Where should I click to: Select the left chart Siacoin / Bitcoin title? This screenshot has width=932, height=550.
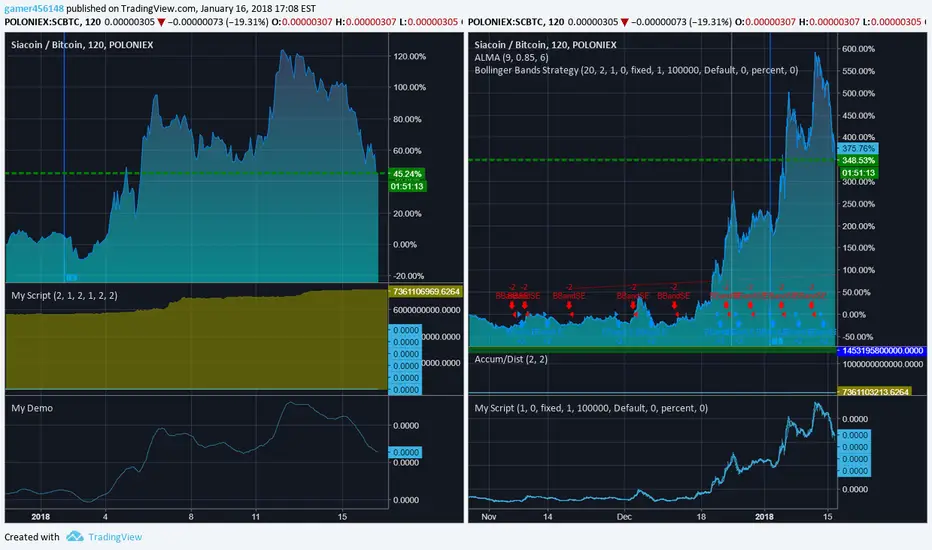coord(82,45)
